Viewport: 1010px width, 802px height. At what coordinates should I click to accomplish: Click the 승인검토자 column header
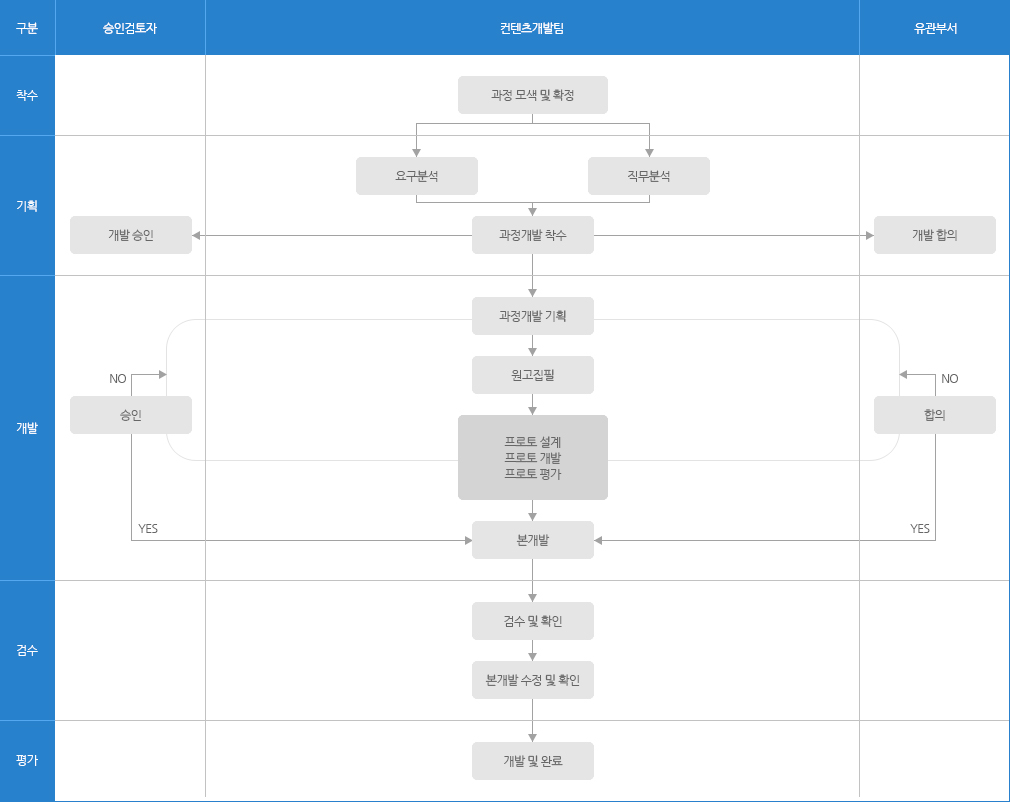tap(130, 28)
